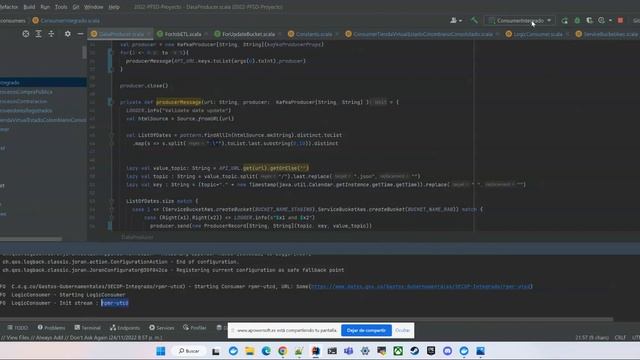Open Steam from the taskbar
This screenshot has height=360, width=640.
pyautogui.click(x=414, y=351)
